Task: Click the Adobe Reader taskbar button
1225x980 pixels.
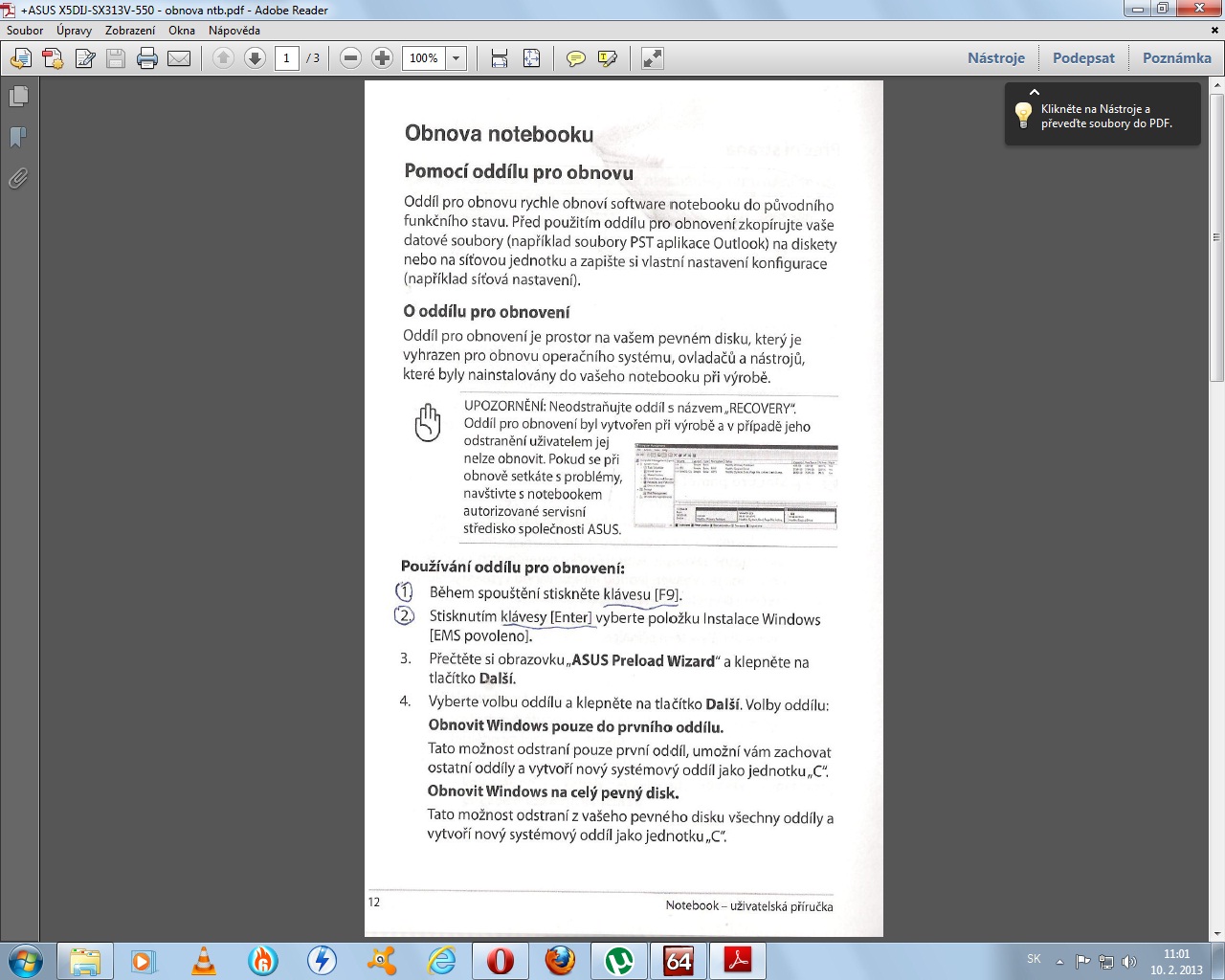Action: (738, 961)
